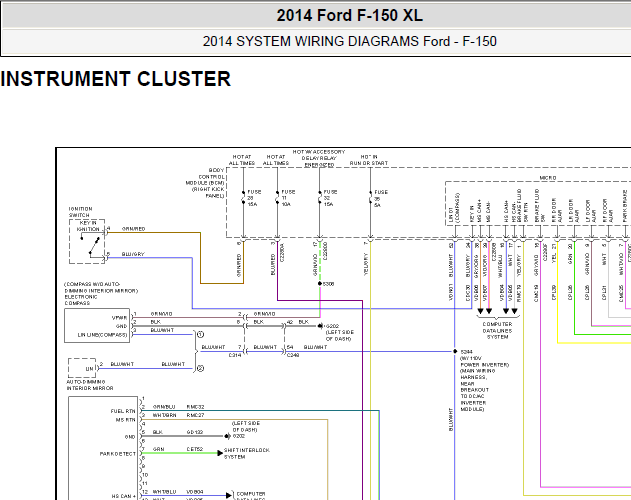Click 'FUEL RTN' pin label
The width and height of the screenshot is (631, 500).
[123, 411]
